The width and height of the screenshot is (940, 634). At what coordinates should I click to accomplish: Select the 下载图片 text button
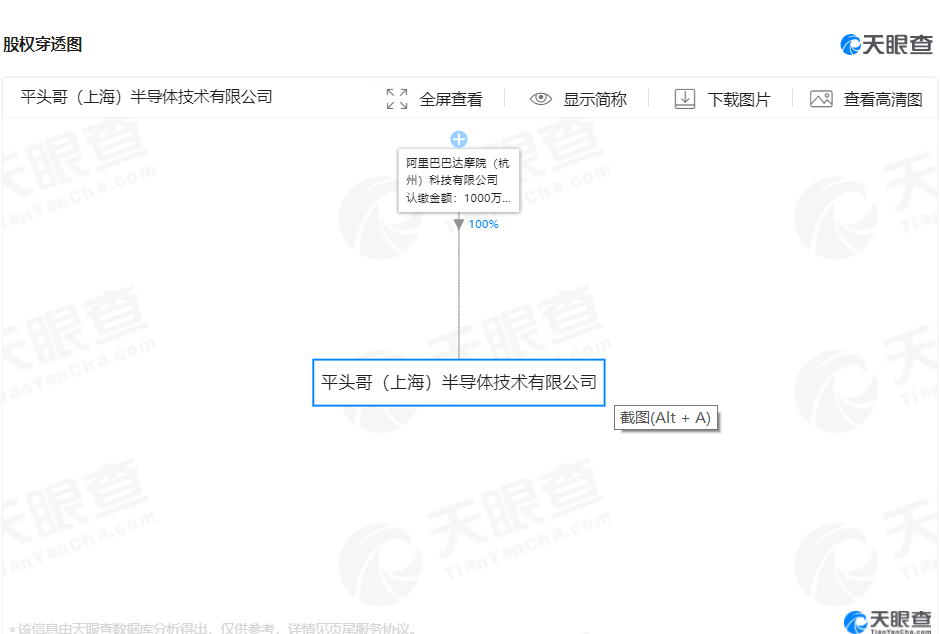(739, 99)
